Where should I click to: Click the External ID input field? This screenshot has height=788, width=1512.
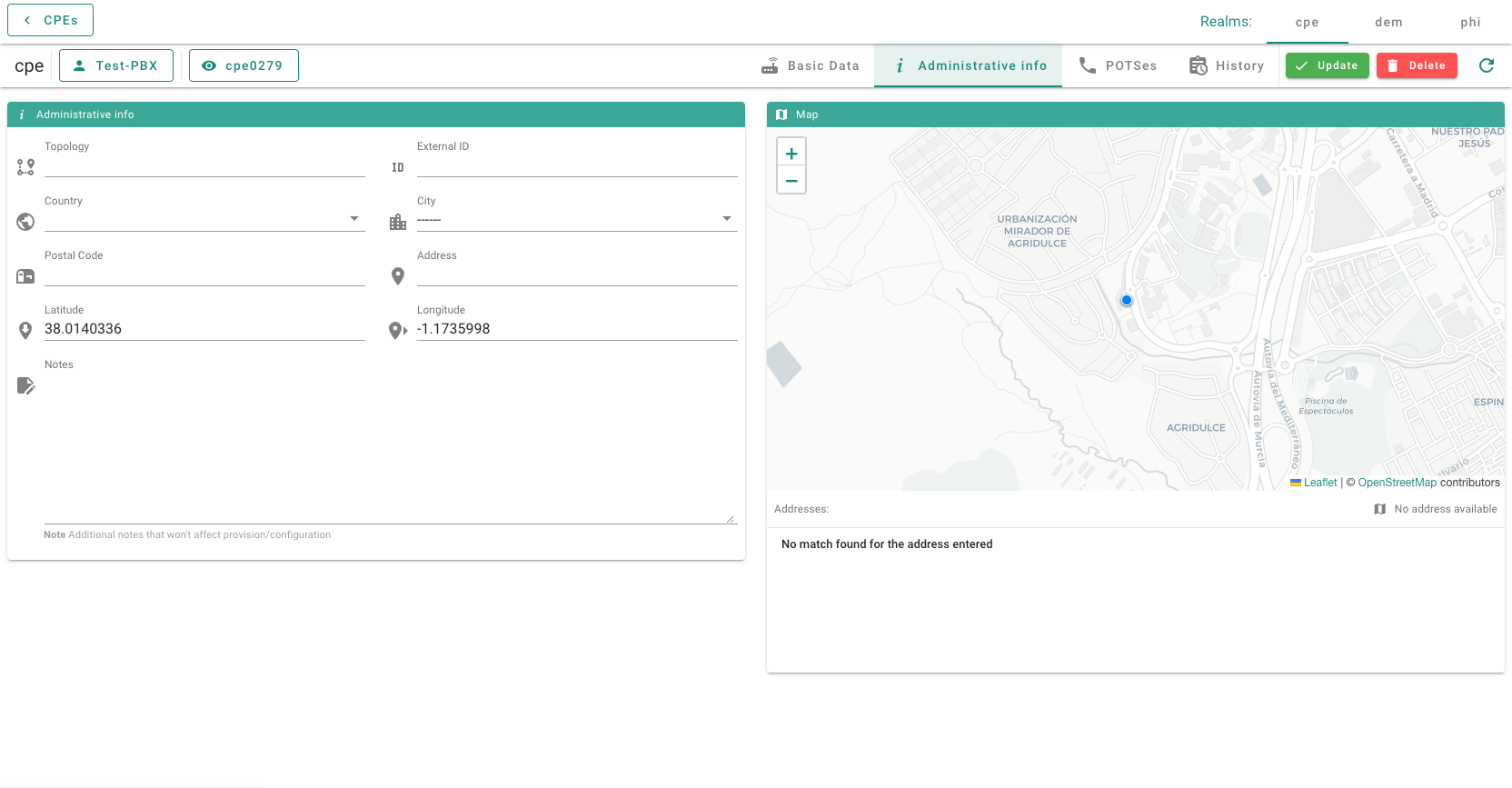[x=577, y=165]
